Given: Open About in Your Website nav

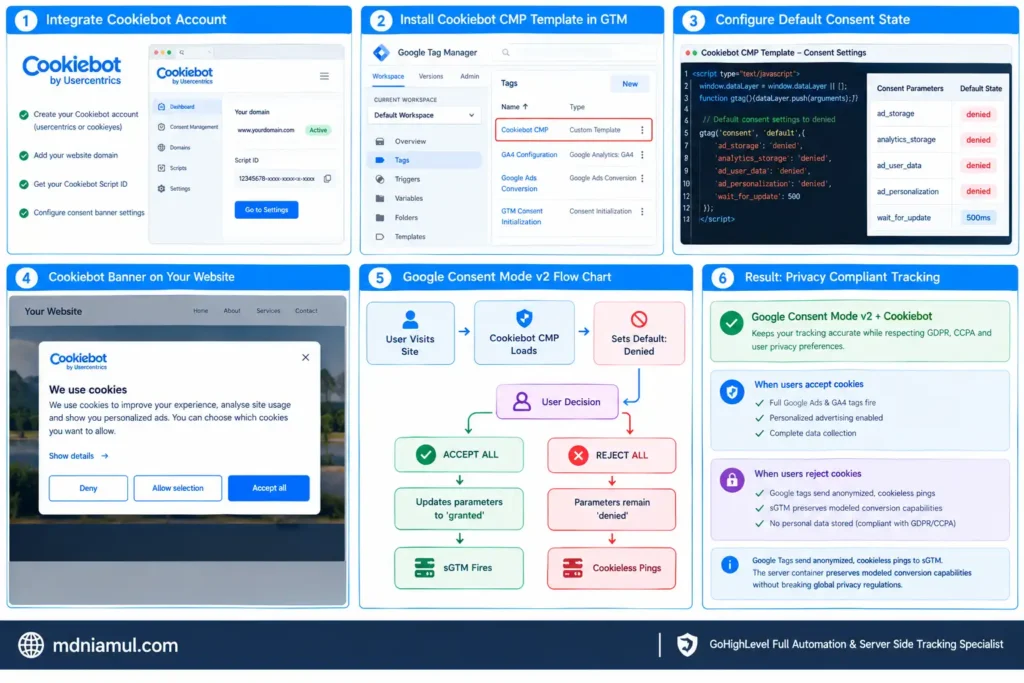Looking at the screenshot, I should coord(232,311).
